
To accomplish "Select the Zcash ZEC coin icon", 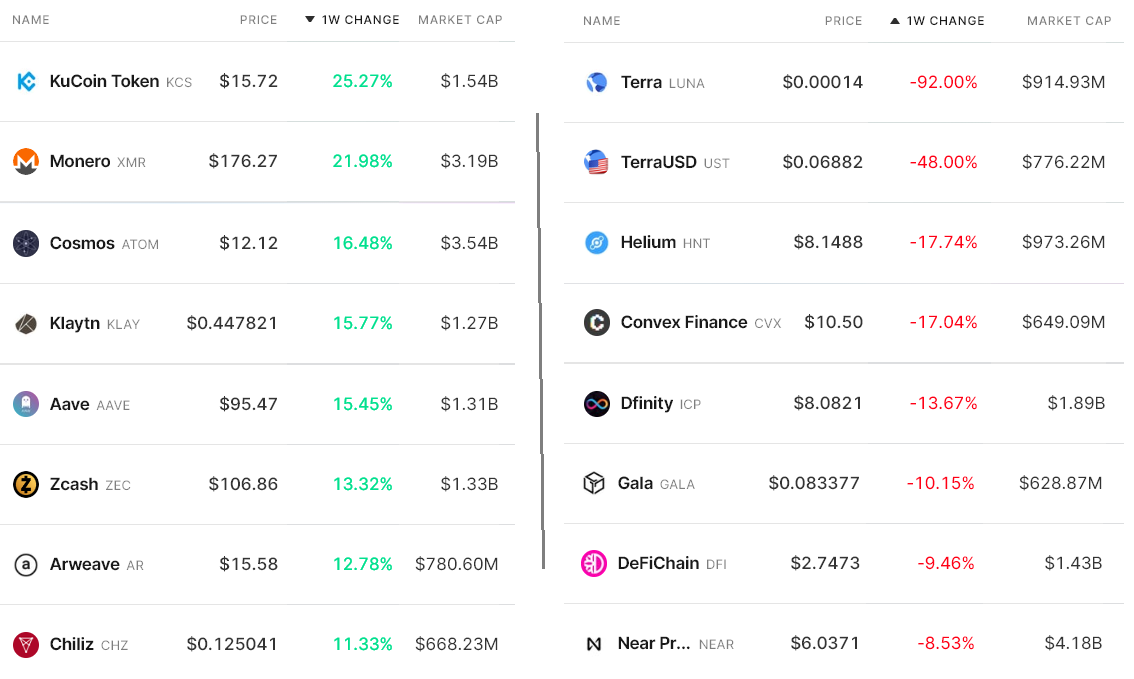I will (24, 484).
